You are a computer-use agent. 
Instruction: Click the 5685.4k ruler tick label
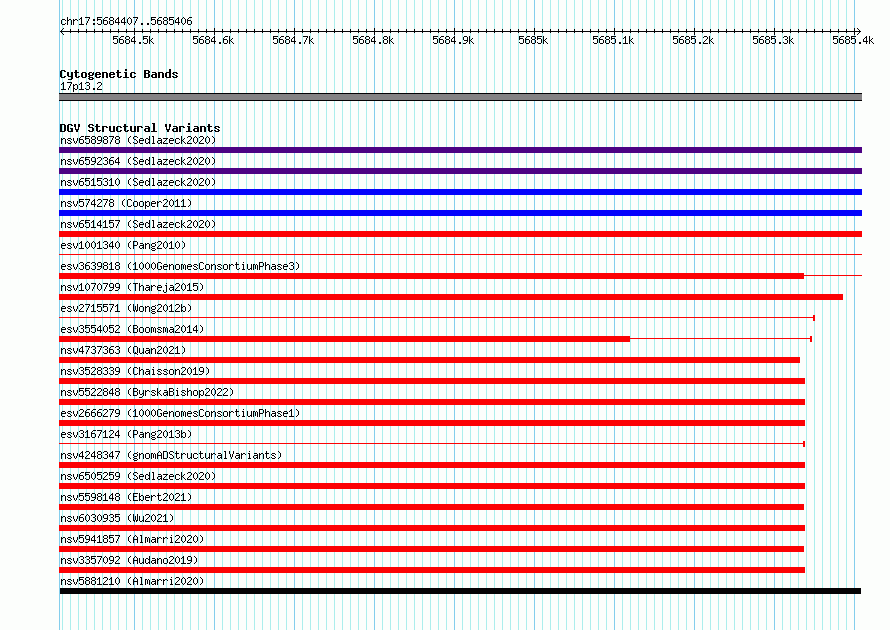click(853, 40)
